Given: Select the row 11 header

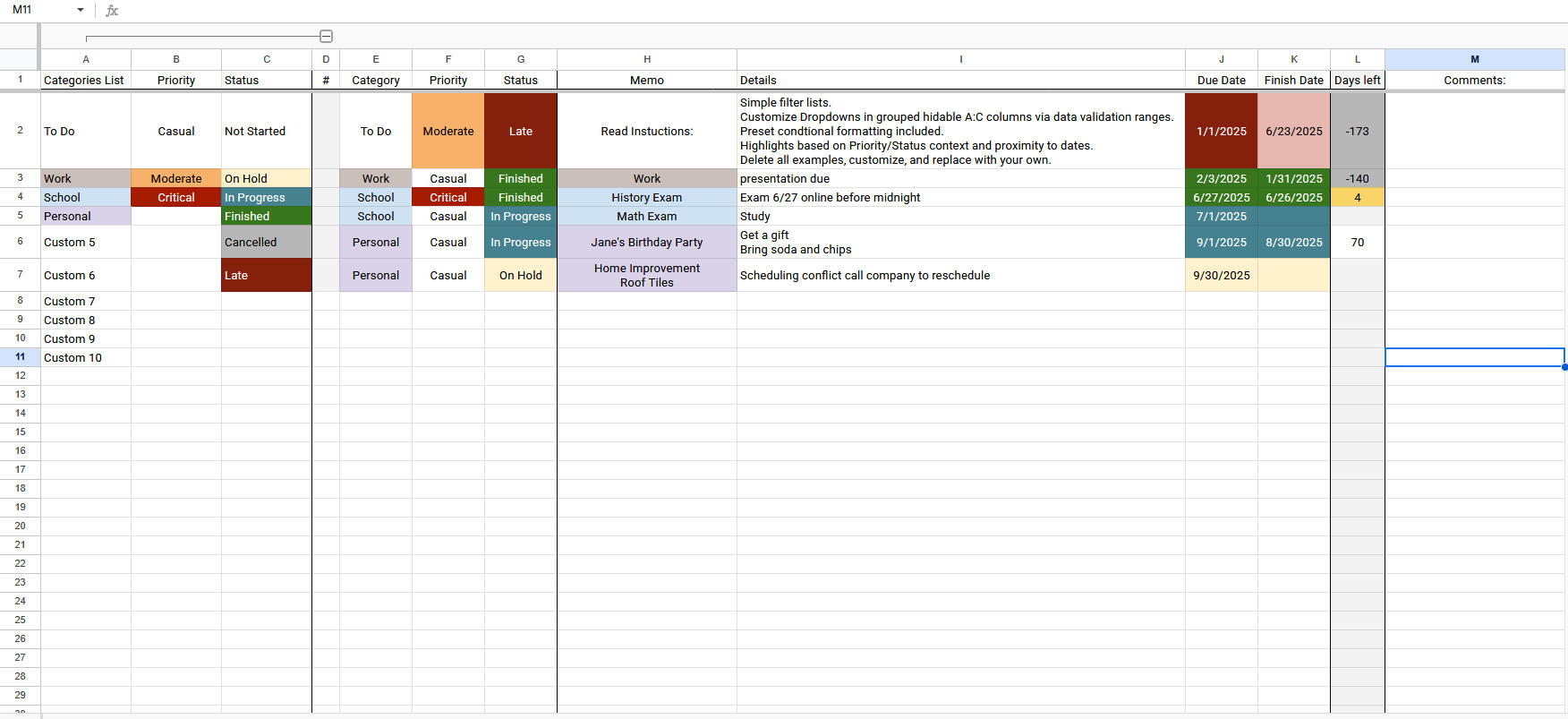Looking at the screenshot, I should pos(20,357).
